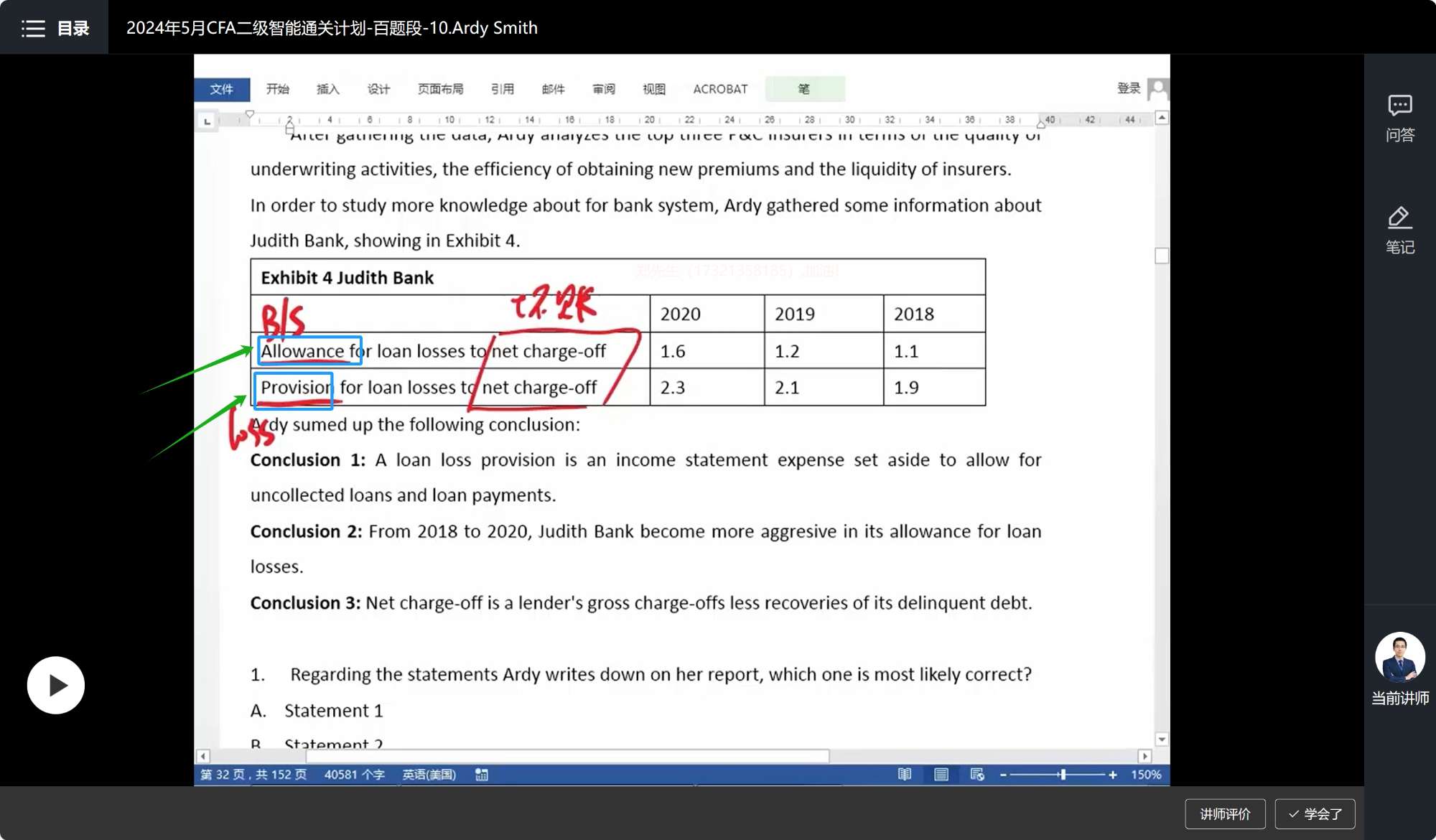The image size is (1436, 840).
Task: Click zoom in plus button
Action: pos(1113,775)
